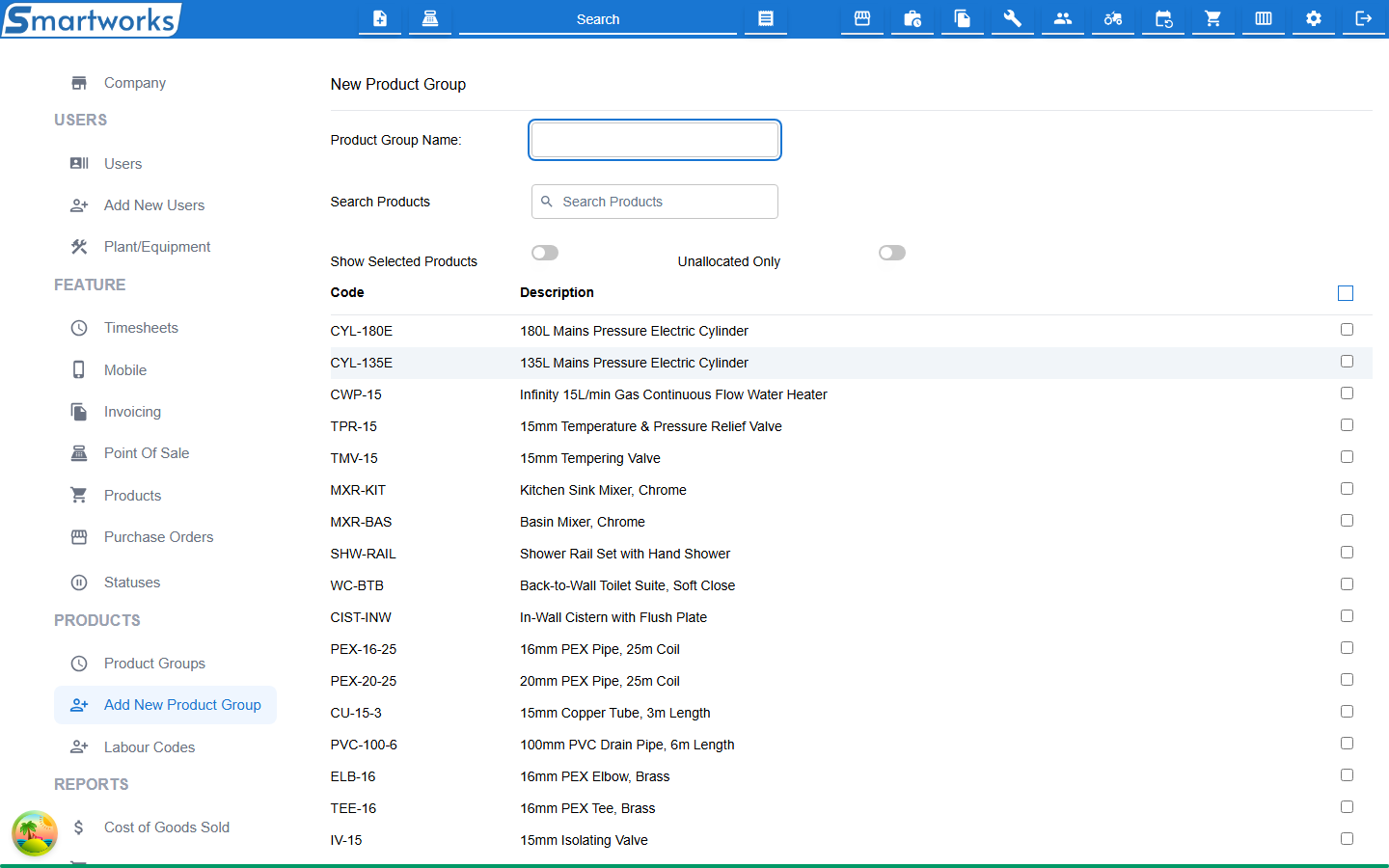Tick the checkbox for PEX-16-25 row

point(1347,648)
